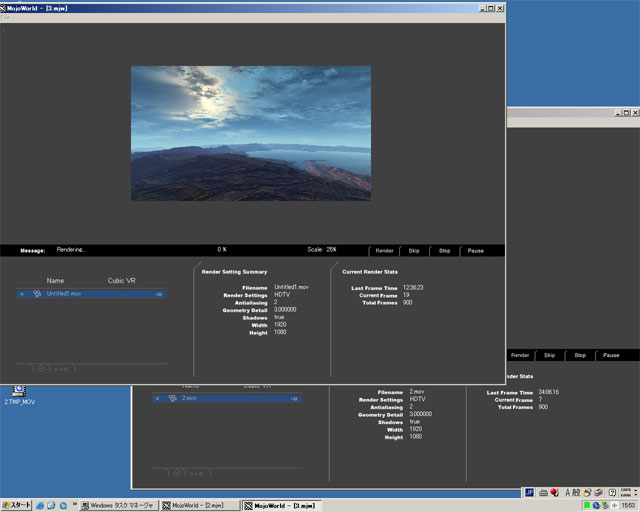Click the green square tray icon
640x512 pixels.
pyautogui.click(x=587, y=505)
